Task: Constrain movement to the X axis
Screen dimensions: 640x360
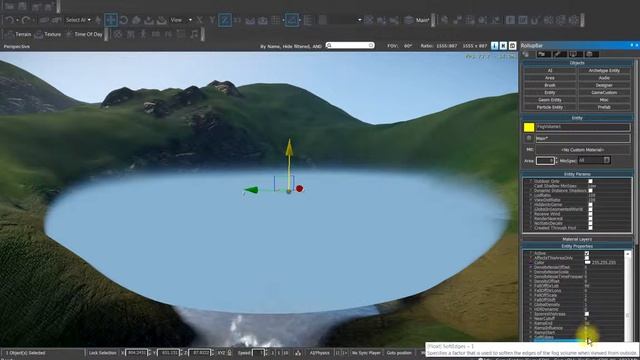Action: [x=200, y=20]
